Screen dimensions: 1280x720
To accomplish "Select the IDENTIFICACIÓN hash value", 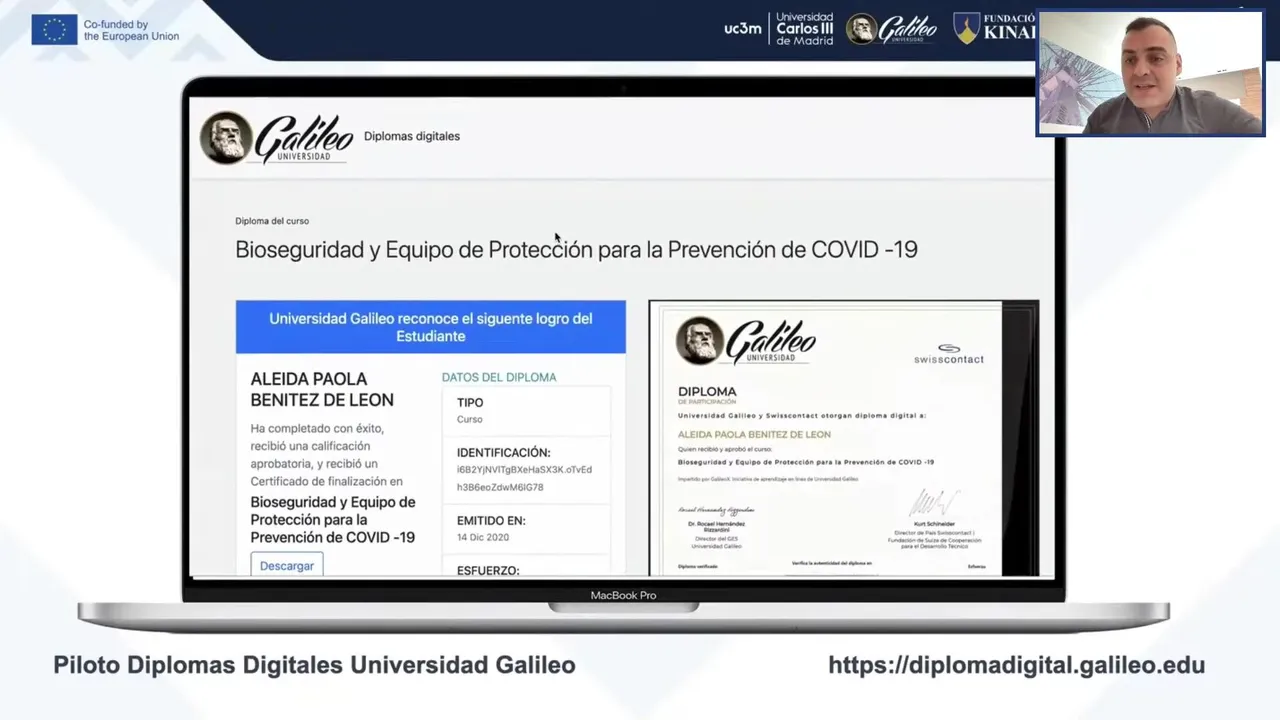I will click(525, 478).
